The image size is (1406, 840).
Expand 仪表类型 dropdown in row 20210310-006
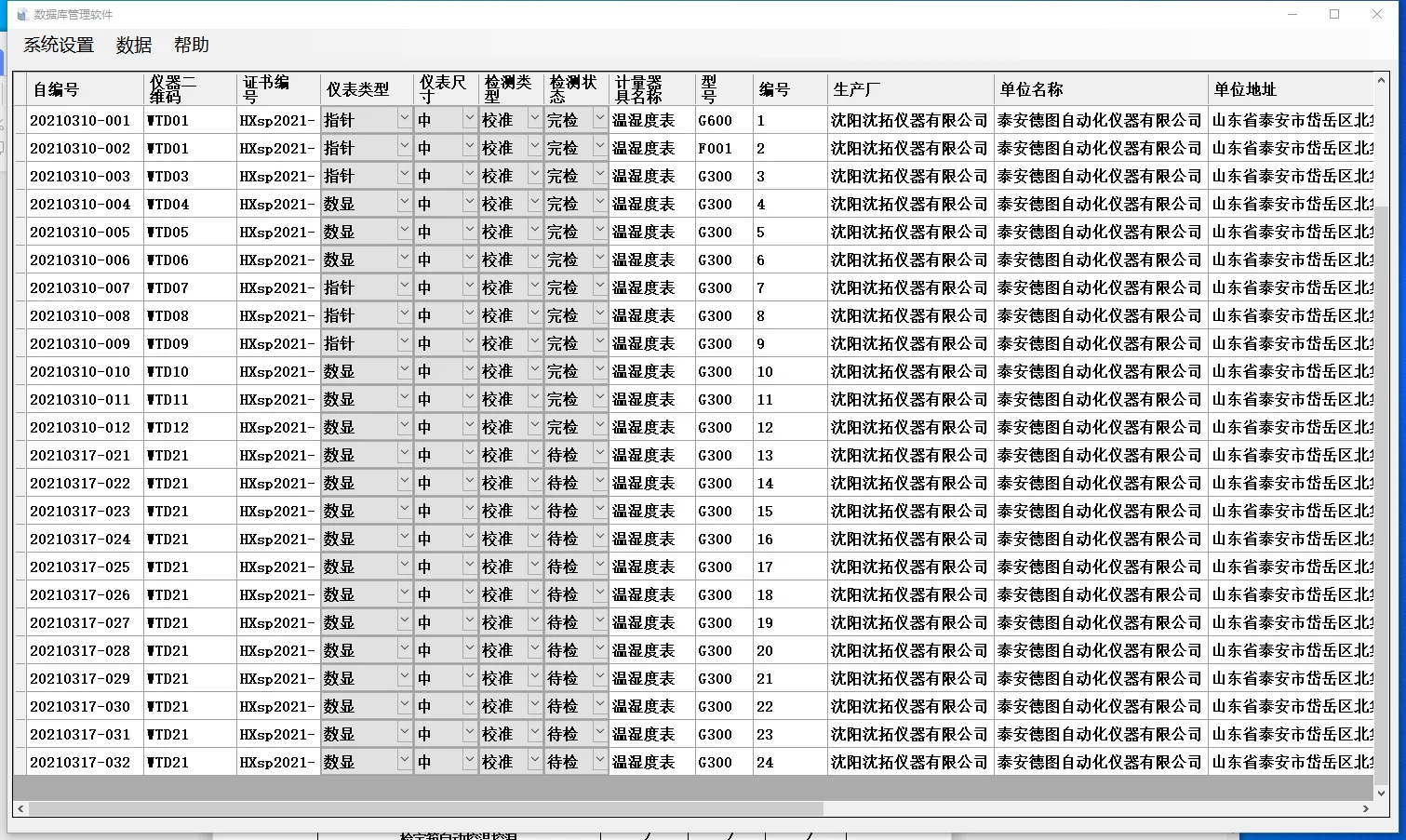[405, 259]
